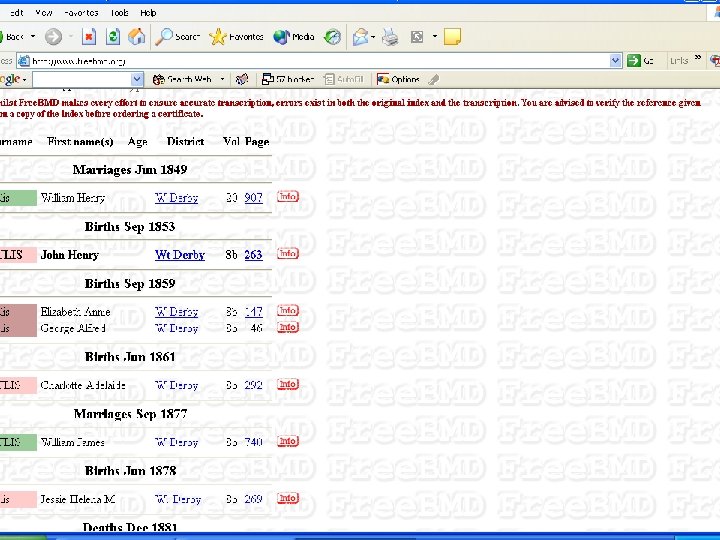Open the Google search box dropdown

[x=136, y=79]
